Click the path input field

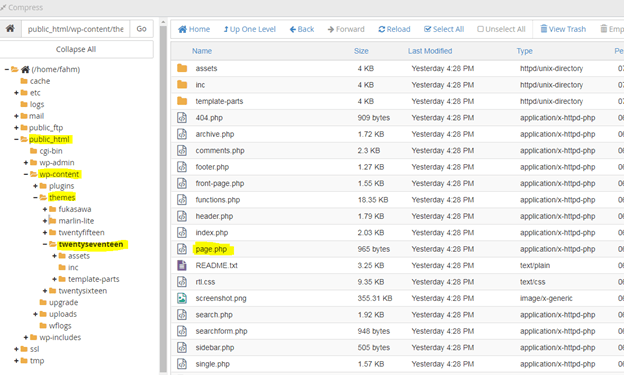point(76,29)
